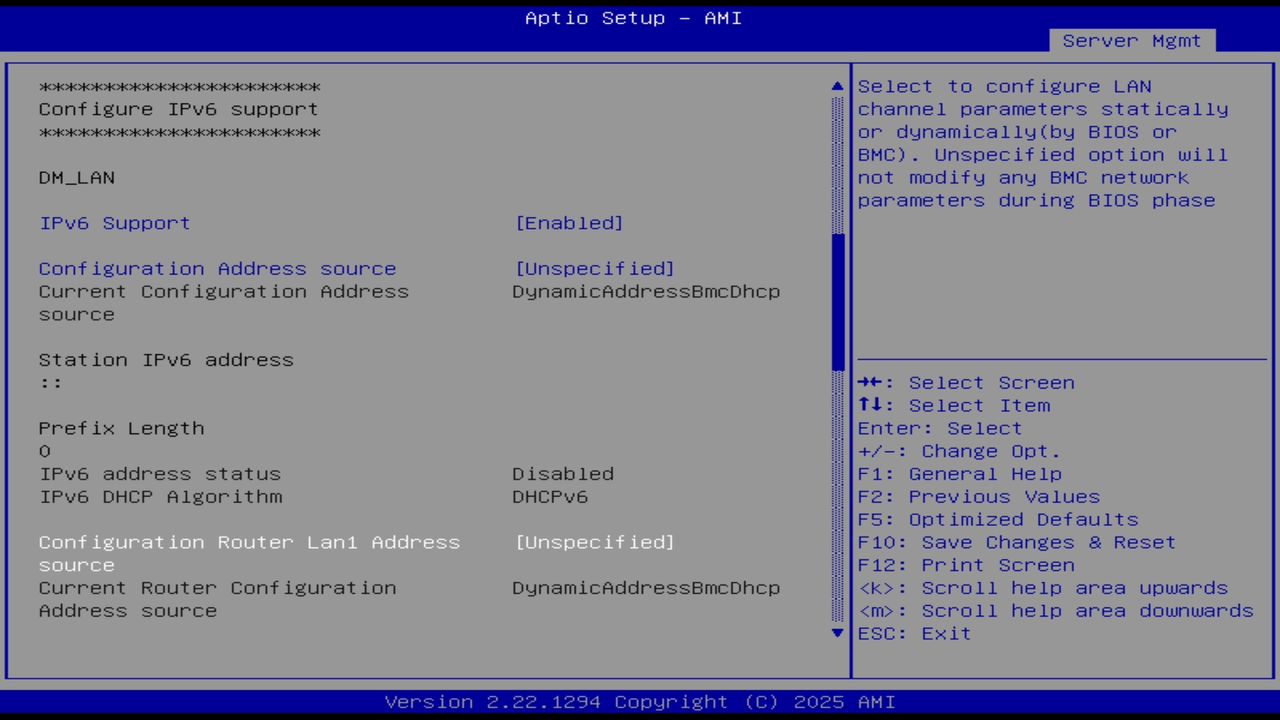Open Configuration Router Lan1 Address source options
1280x720 pixels.
(595, 541)
